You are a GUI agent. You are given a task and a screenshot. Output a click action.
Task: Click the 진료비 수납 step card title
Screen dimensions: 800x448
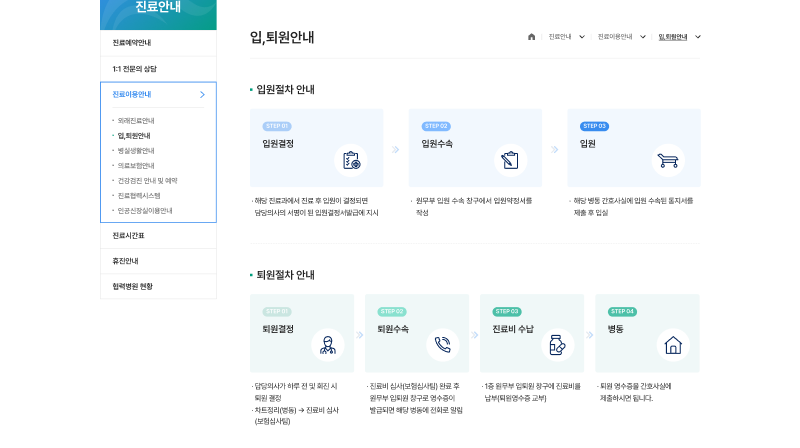pos(513,329)
